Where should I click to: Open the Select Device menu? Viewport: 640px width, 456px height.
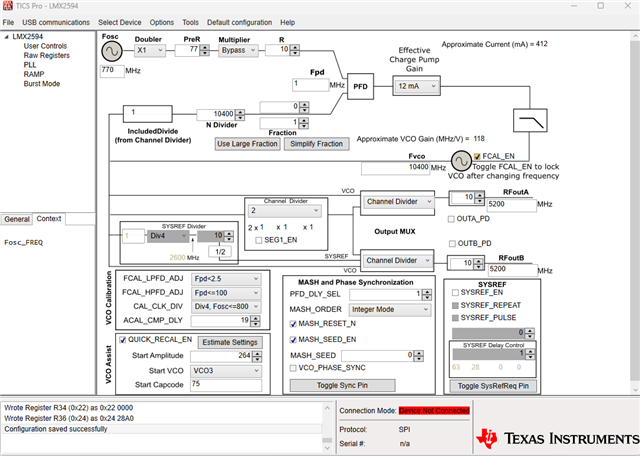[120, 22]
